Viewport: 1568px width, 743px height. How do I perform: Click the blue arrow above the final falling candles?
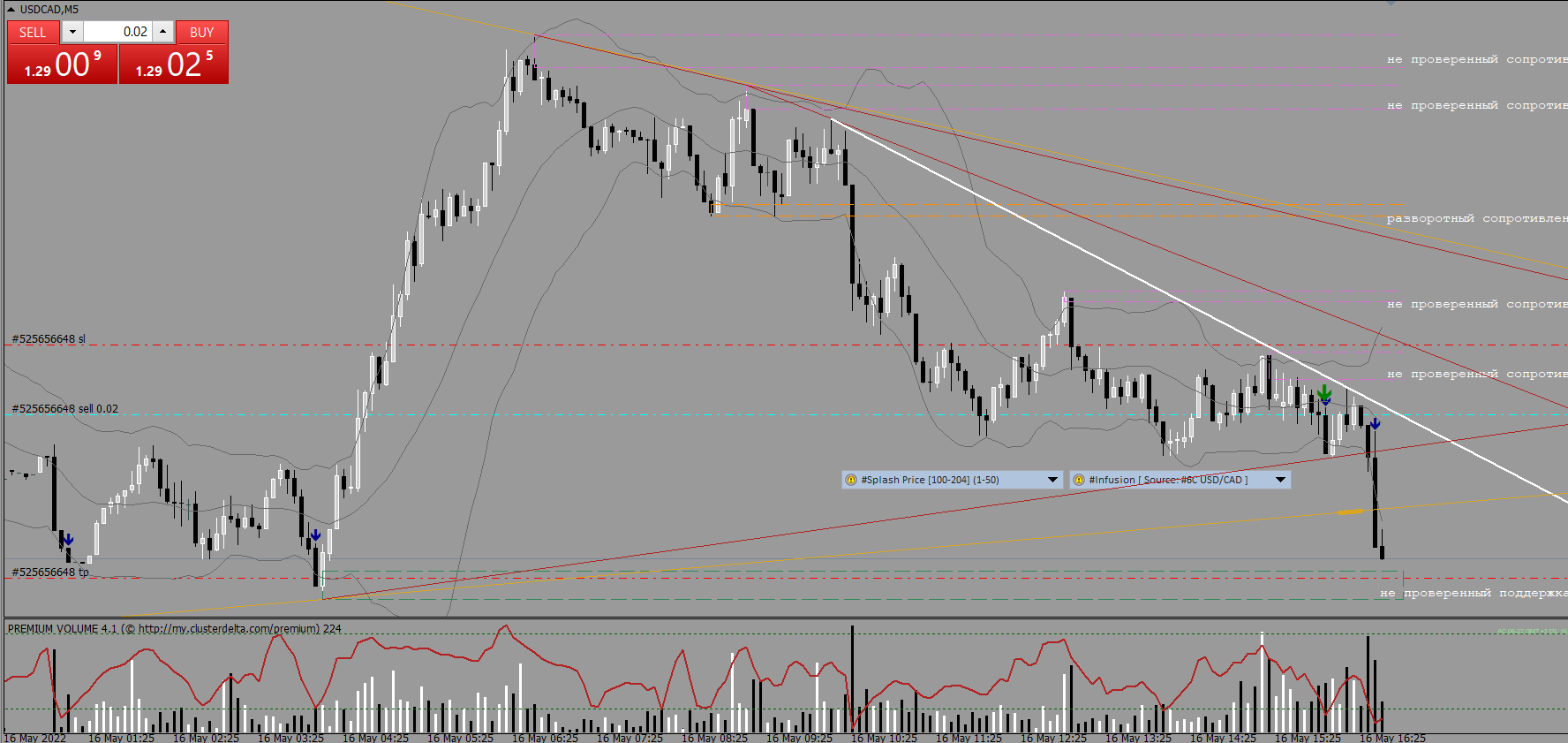[1375, 424]
